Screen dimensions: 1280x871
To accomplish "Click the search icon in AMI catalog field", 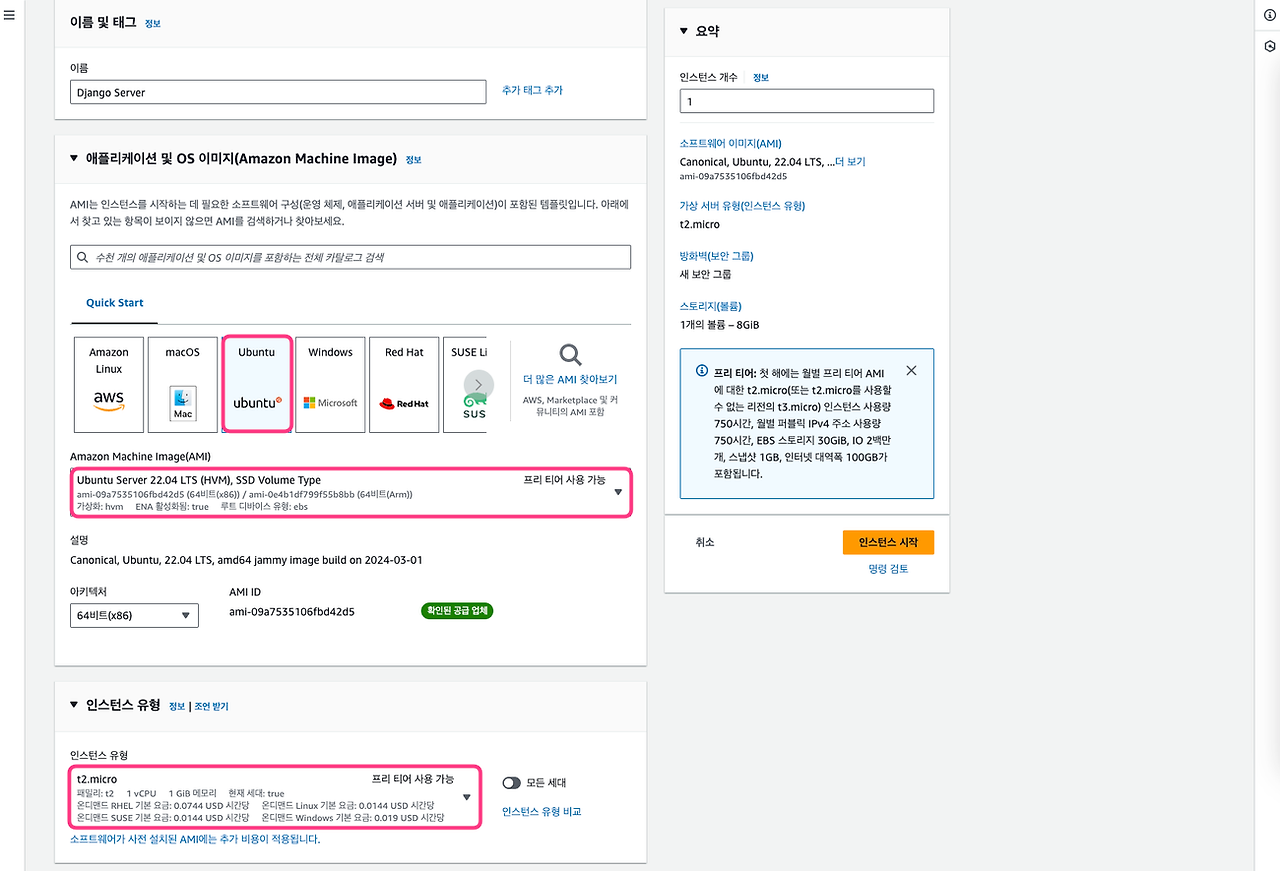I will 83,257.
